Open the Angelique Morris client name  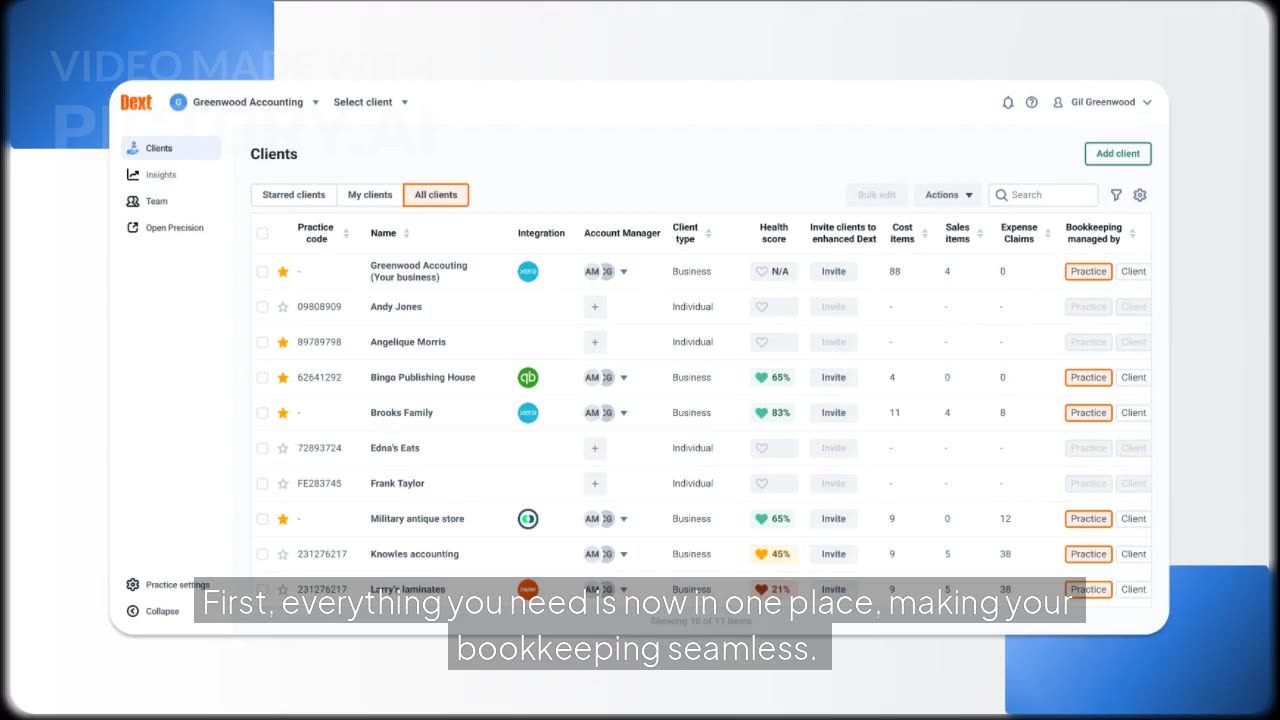(408, 342)
